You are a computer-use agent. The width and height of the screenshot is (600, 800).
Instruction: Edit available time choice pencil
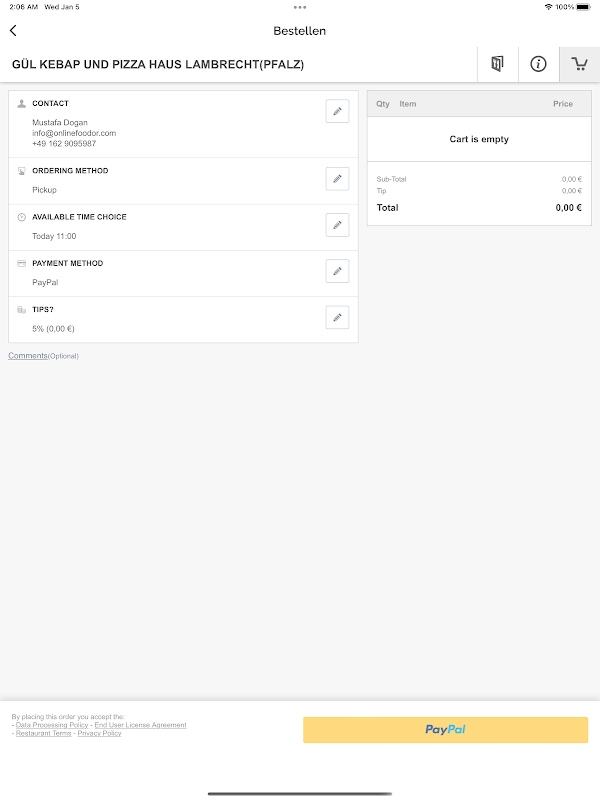(337, 225)
